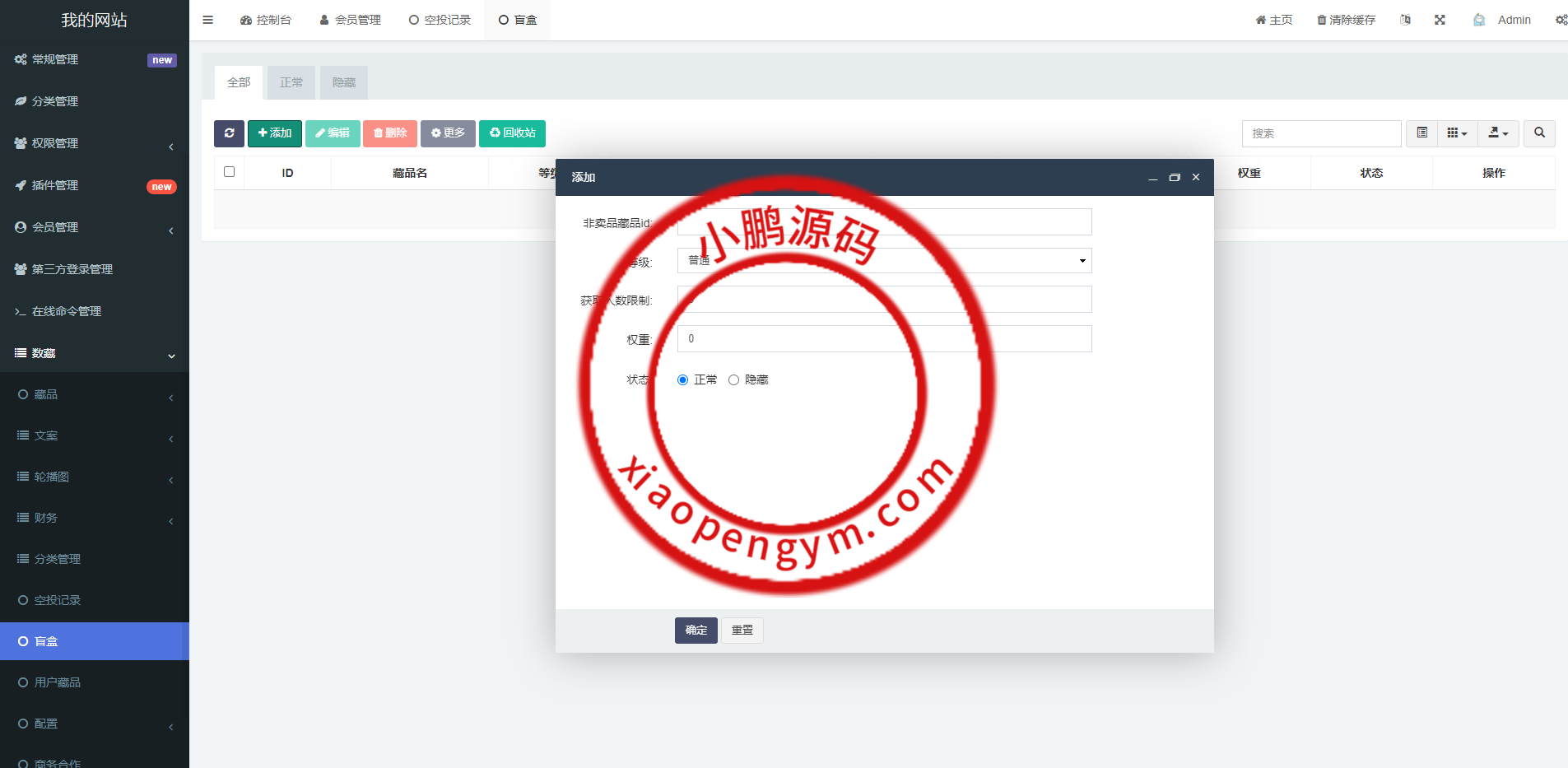Select the 隐藏 status radio button
Viewport: 1568px width, 768px height.
pos(733,380)
